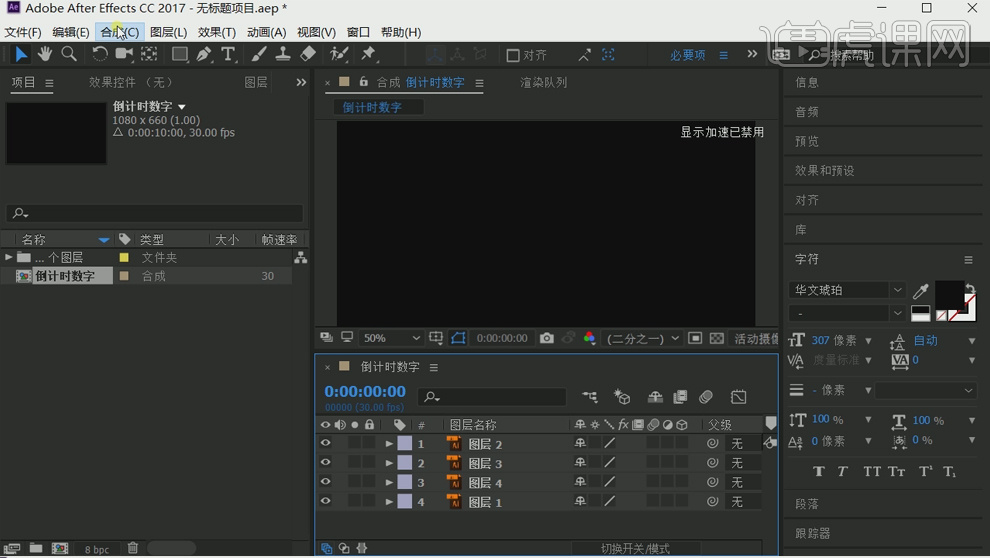Select the Eraser tool
Image resolution: width=990 pixels, height=558 pixels.
(308, 55)
